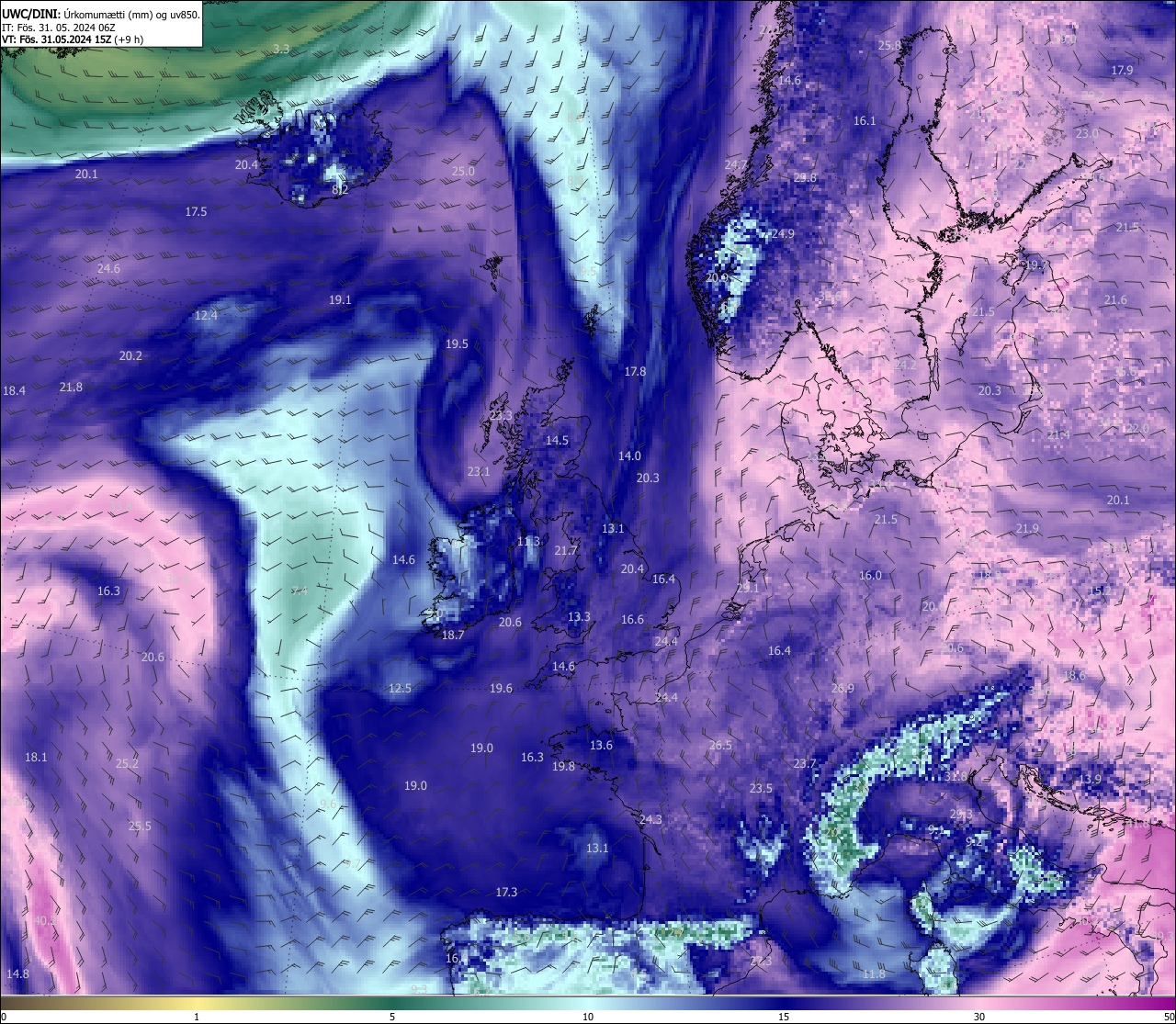Click the 23.7 value over eastern France
Viewport: 1176px width, 1024px height.
804,763
